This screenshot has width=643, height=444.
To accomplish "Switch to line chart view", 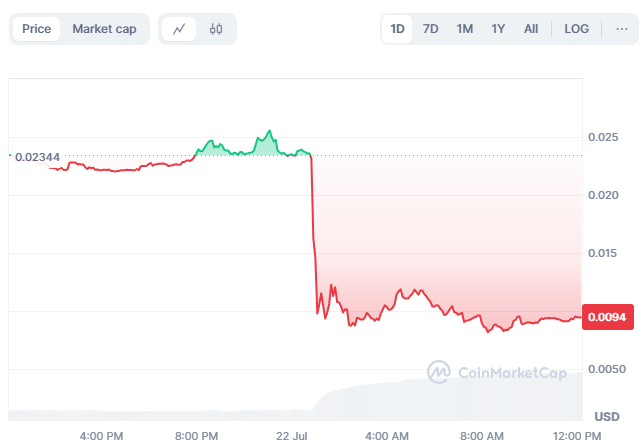I will pyautogui.click(x=179, y=29).
